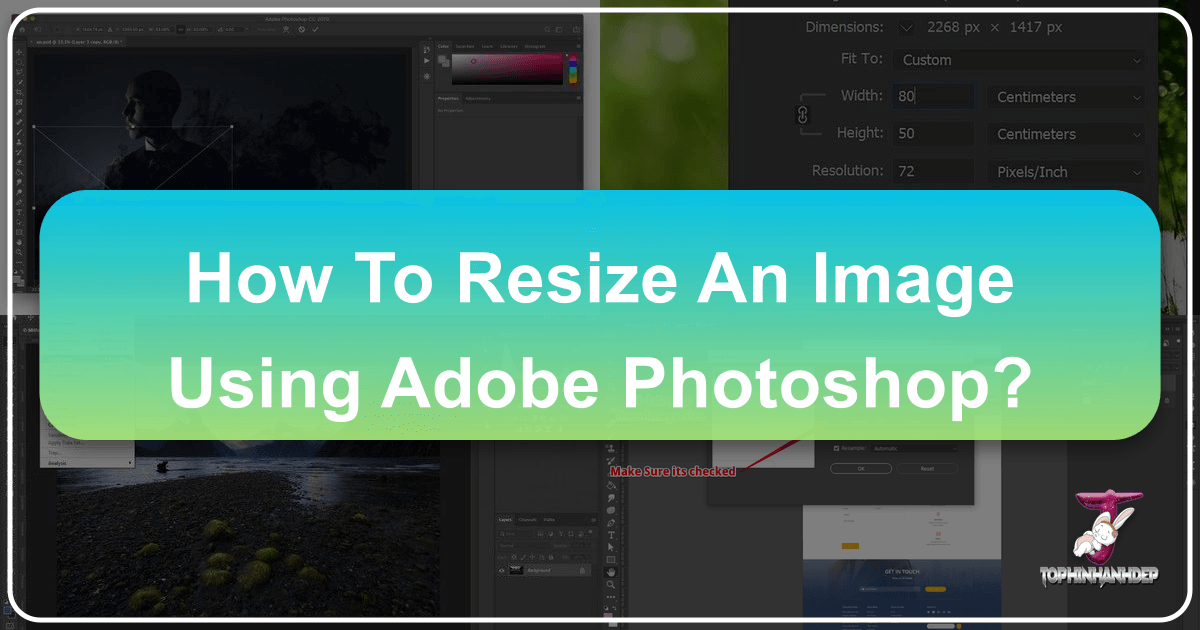Click the cancel transform icon in options bar
Screen dimensions: 1200x630
[302, 29]
